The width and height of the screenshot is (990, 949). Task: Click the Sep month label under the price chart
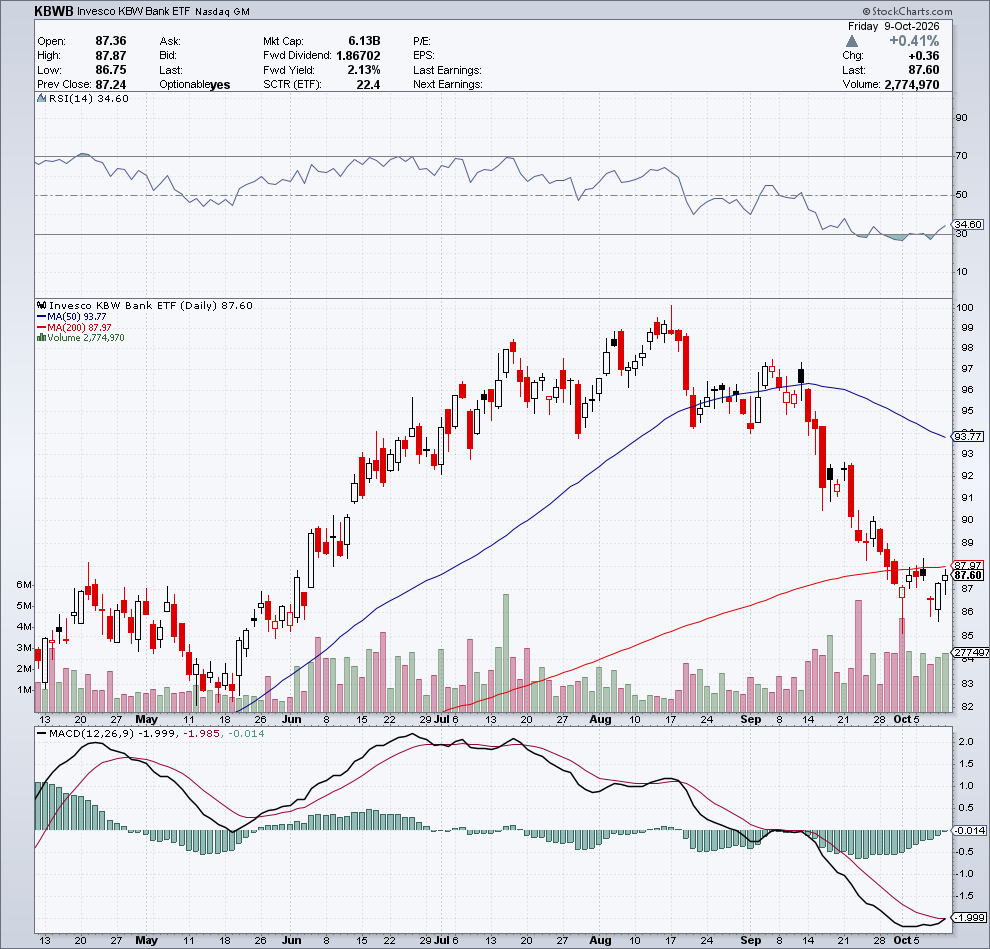(751, 719)
